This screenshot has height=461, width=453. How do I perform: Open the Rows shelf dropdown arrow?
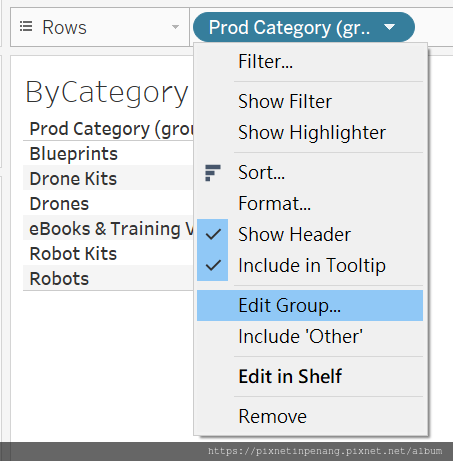[x=175, y=27]
